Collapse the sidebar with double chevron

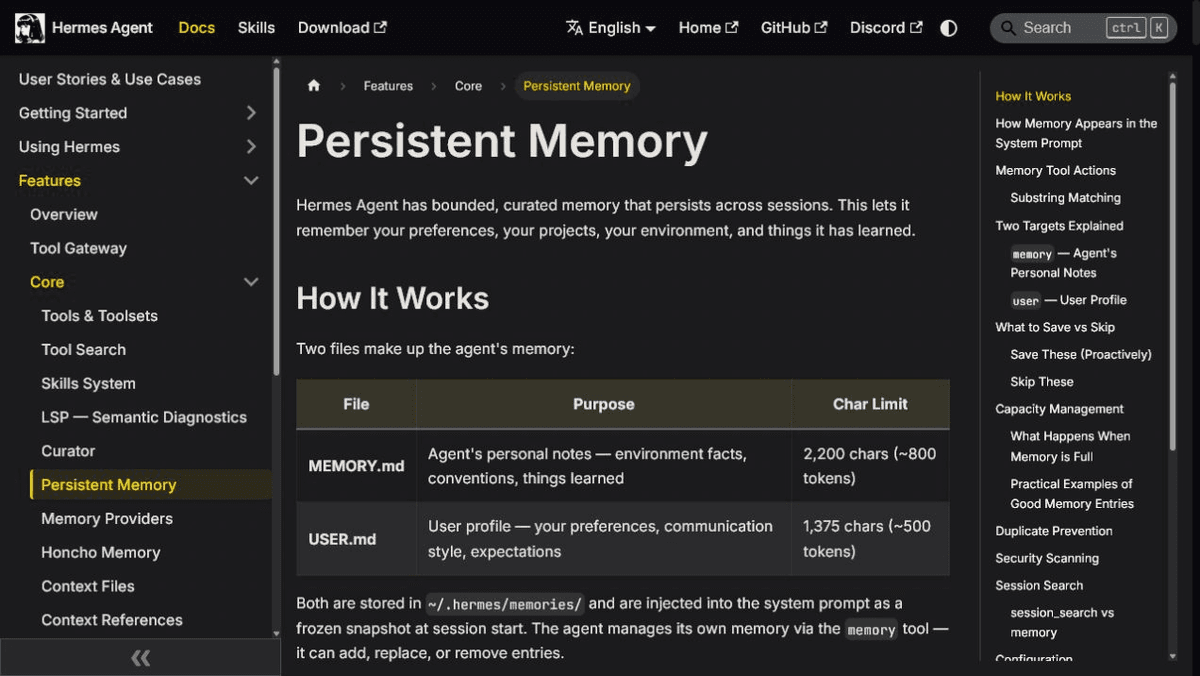(140, 657)
